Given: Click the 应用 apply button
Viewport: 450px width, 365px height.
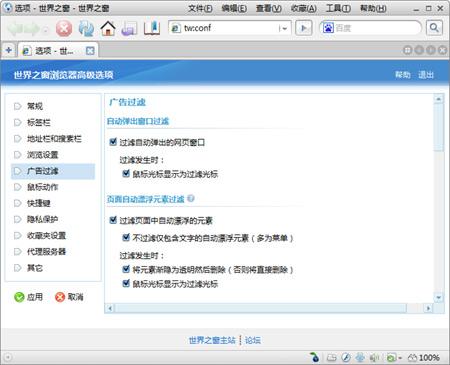Looking at the screenshot, I should (29, 297).
